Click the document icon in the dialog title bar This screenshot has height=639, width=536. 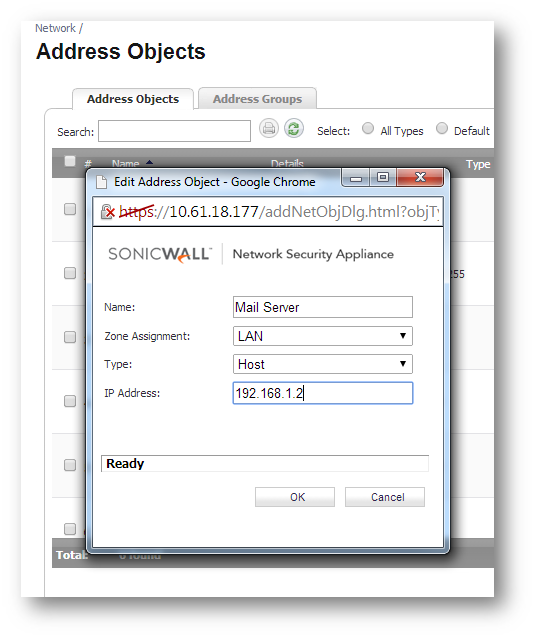[x=101, y=182]
